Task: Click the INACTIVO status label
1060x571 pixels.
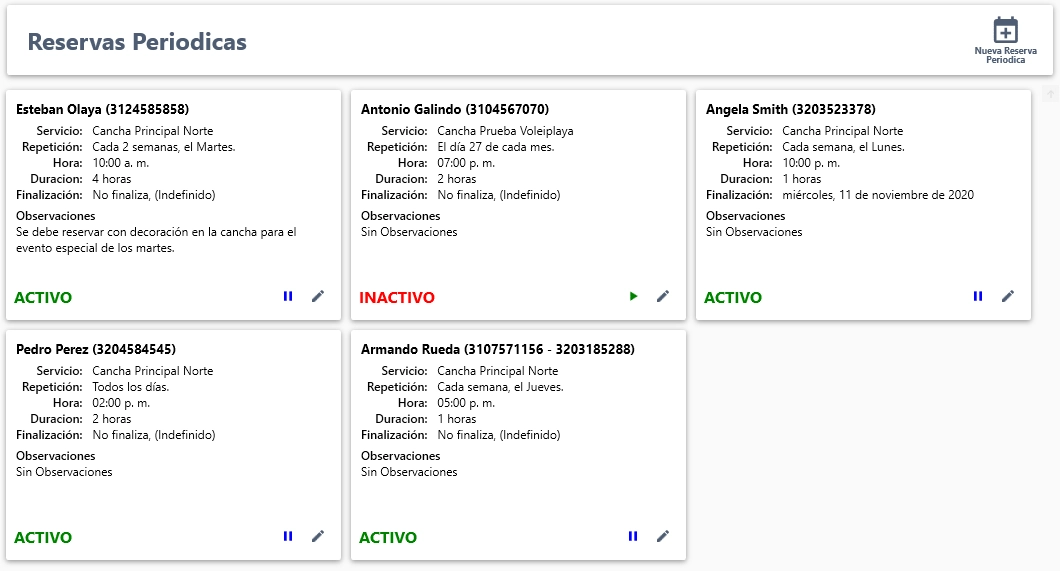Action: pos(397,298)
